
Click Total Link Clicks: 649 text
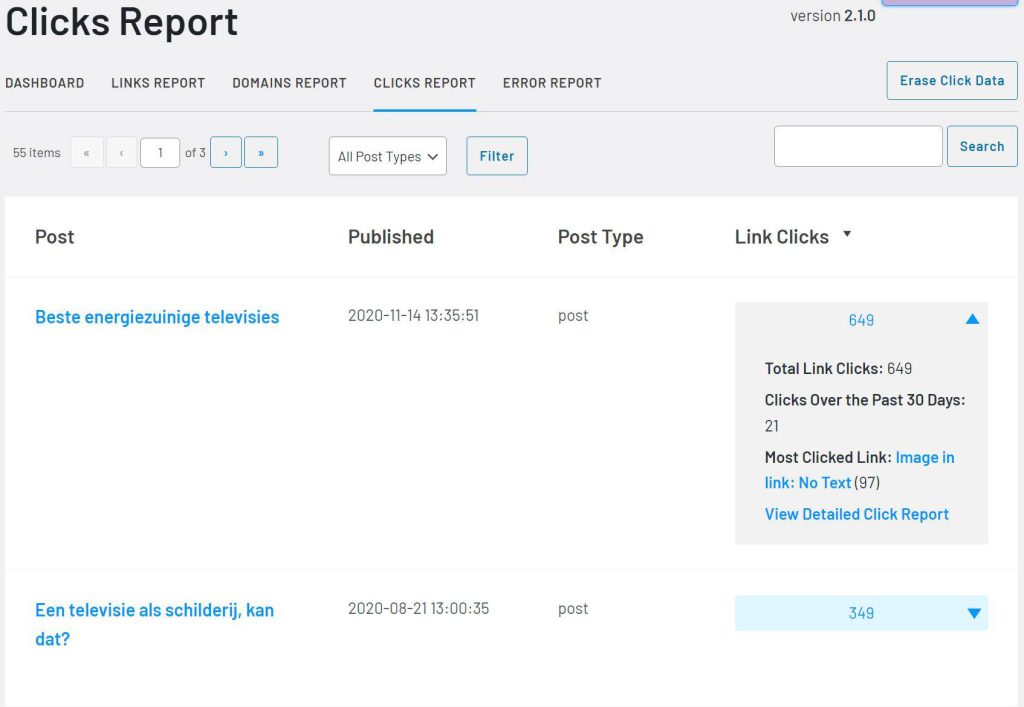839,368
